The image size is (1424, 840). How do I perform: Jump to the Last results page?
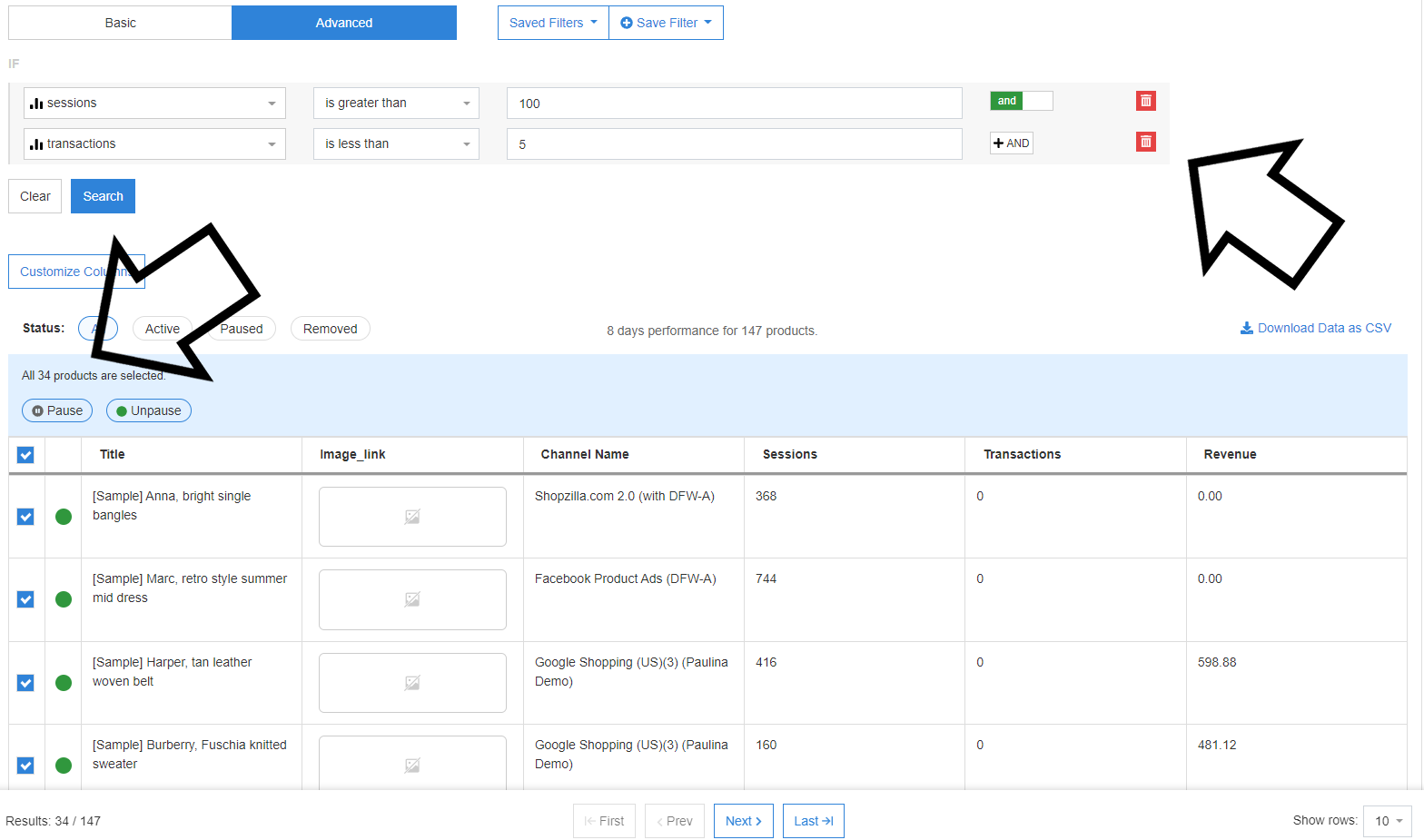coord(814,821)
